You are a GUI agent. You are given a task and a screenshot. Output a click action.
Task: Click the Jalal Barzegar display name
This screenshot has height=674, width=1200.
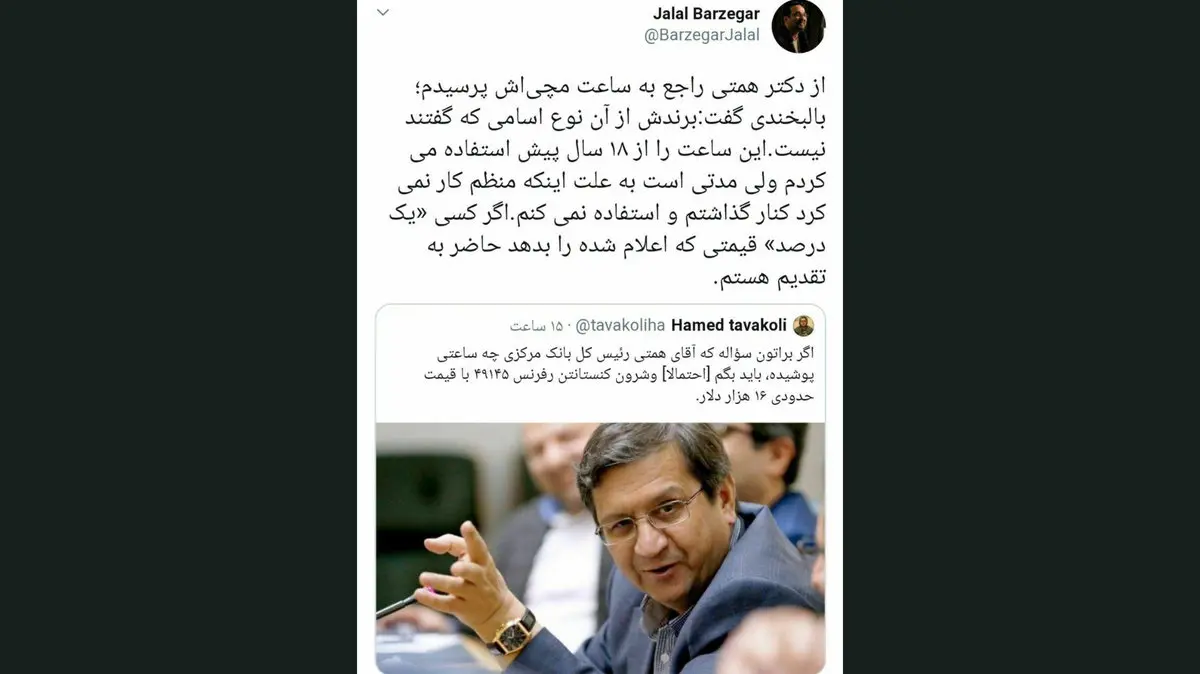706,14
